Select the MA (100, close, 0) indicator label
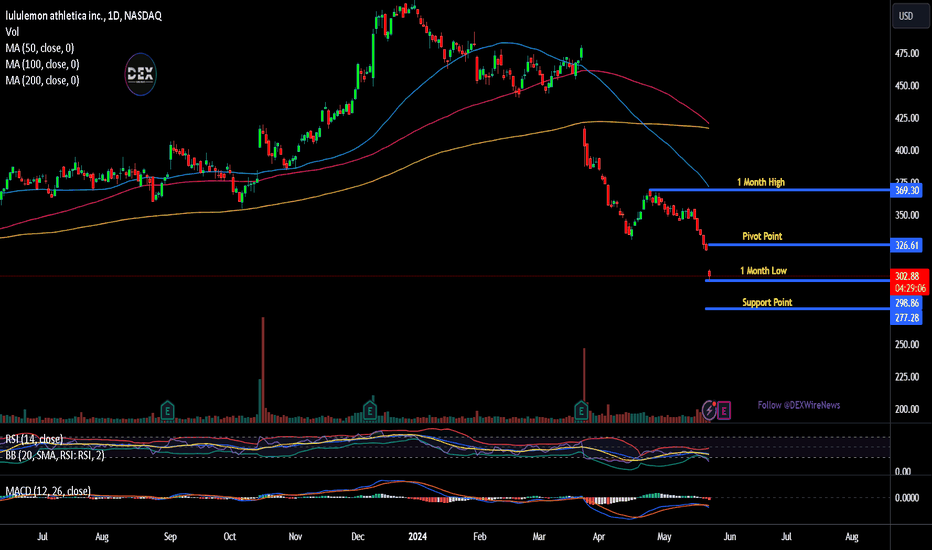932x550 pixels. (42, 64)
